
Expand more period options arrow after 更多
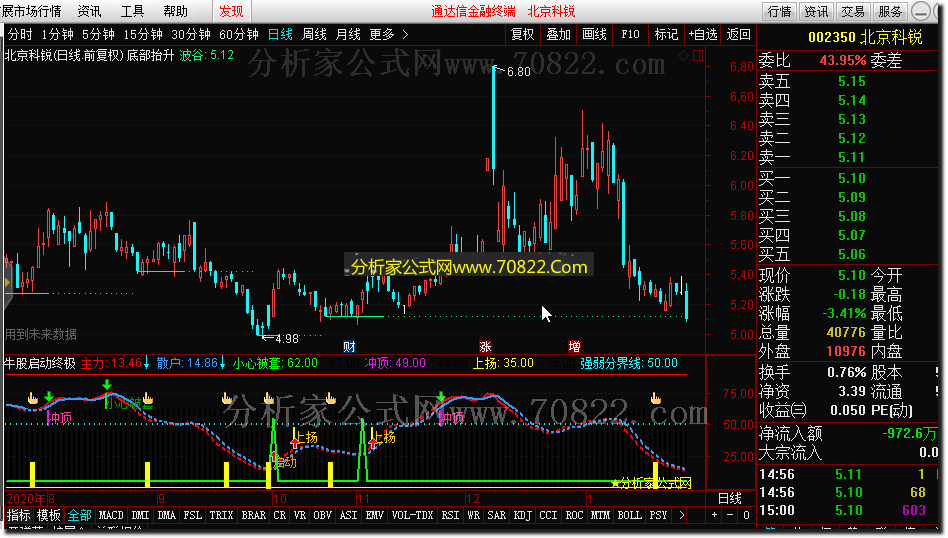[405, 34]
